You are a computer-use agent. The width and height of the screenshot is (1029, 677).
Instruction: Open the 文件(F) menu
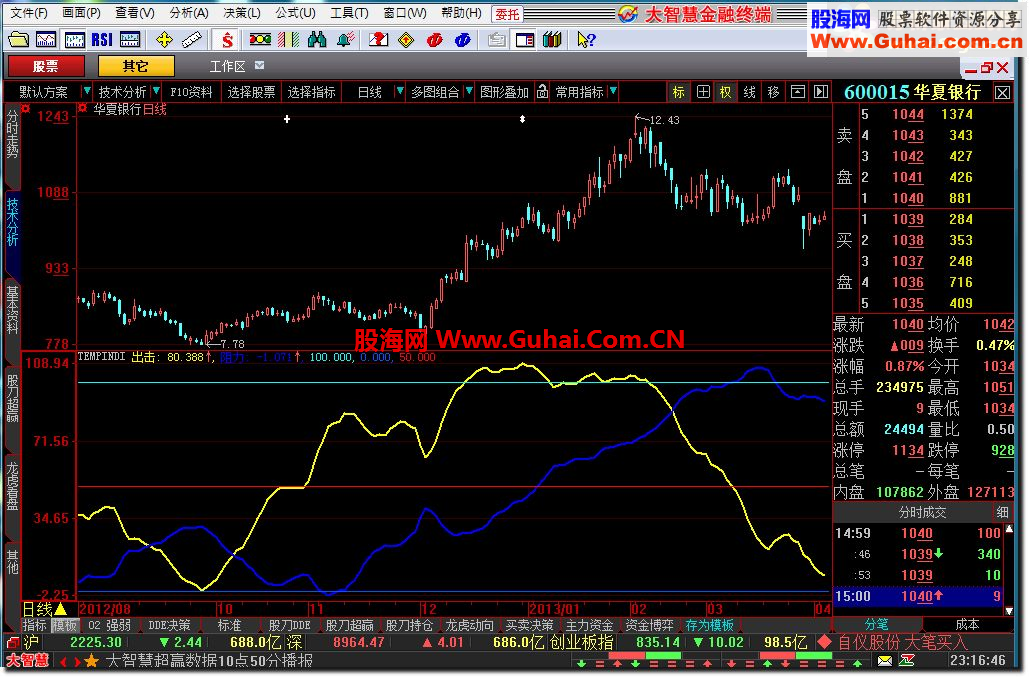point(29,12)
